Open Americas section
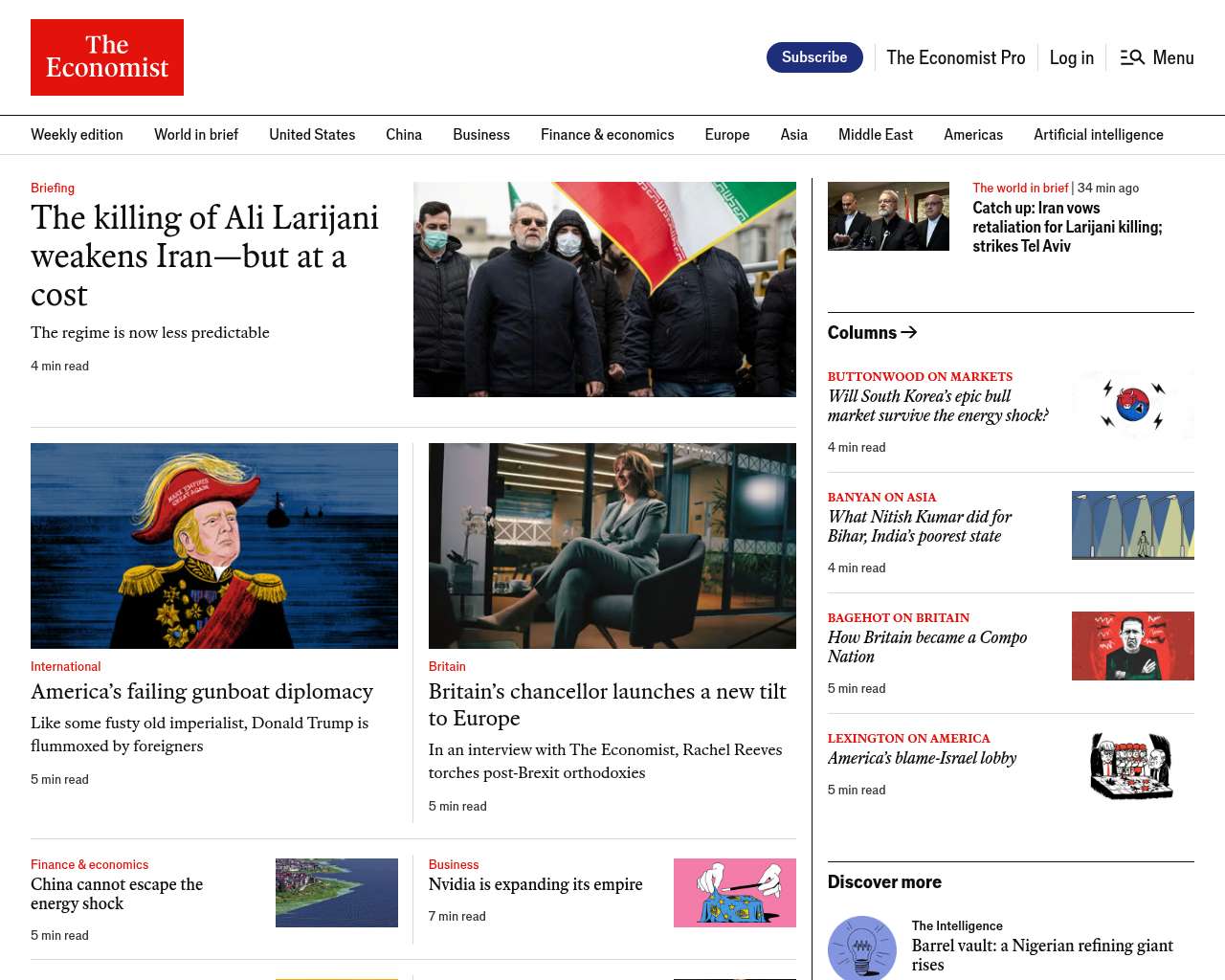 coord(973,135)
